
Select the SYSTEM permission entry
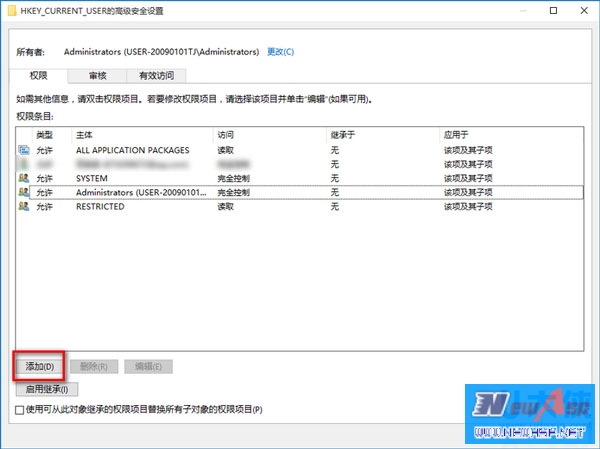click(300, 178)
